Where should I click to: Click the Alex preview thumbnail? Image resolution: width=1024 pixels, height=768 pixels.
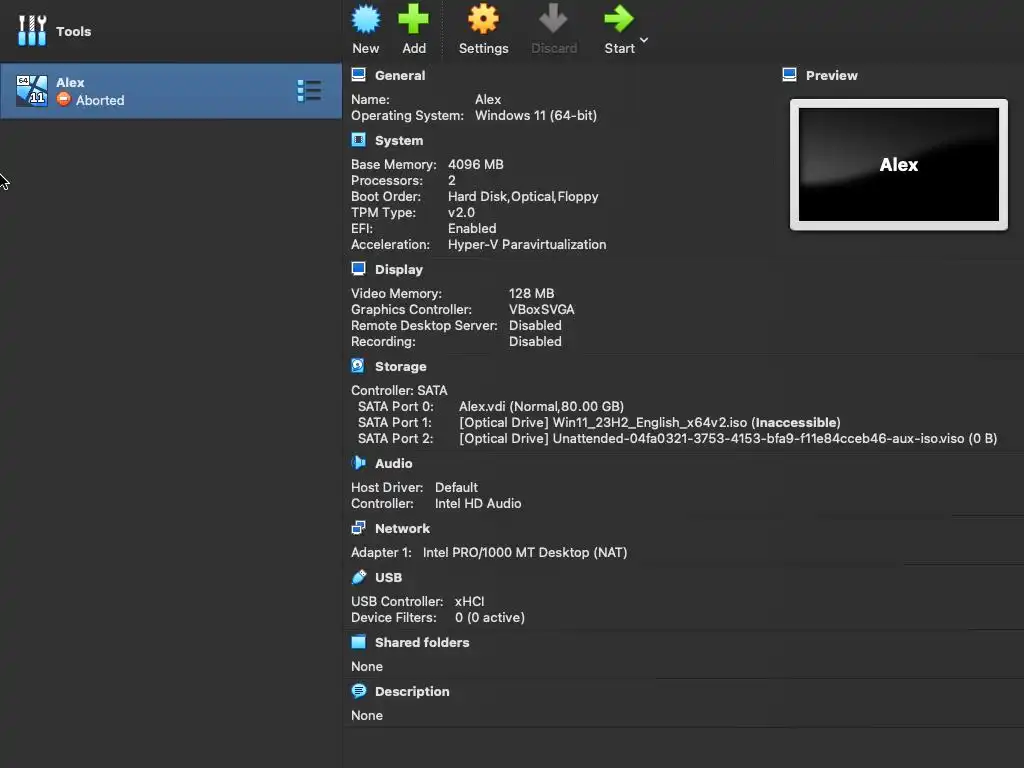(x=899, y=165)
